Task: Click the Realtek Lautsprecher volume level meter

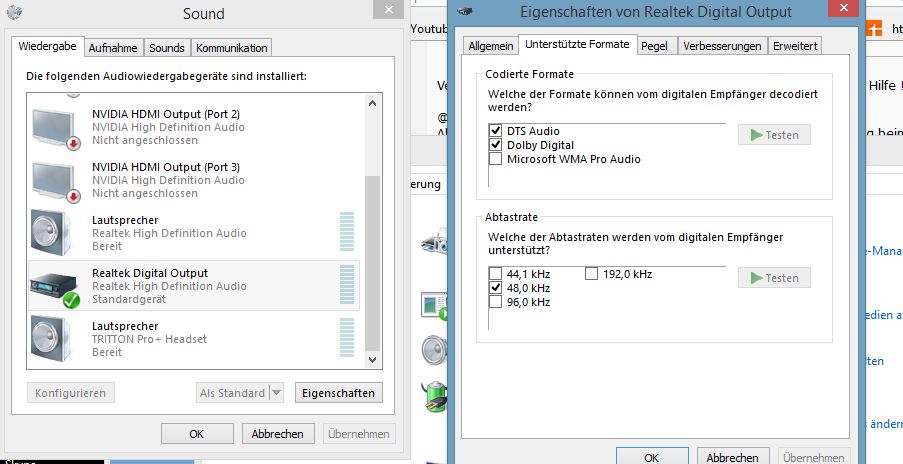Action: click(x=347, y=231)
